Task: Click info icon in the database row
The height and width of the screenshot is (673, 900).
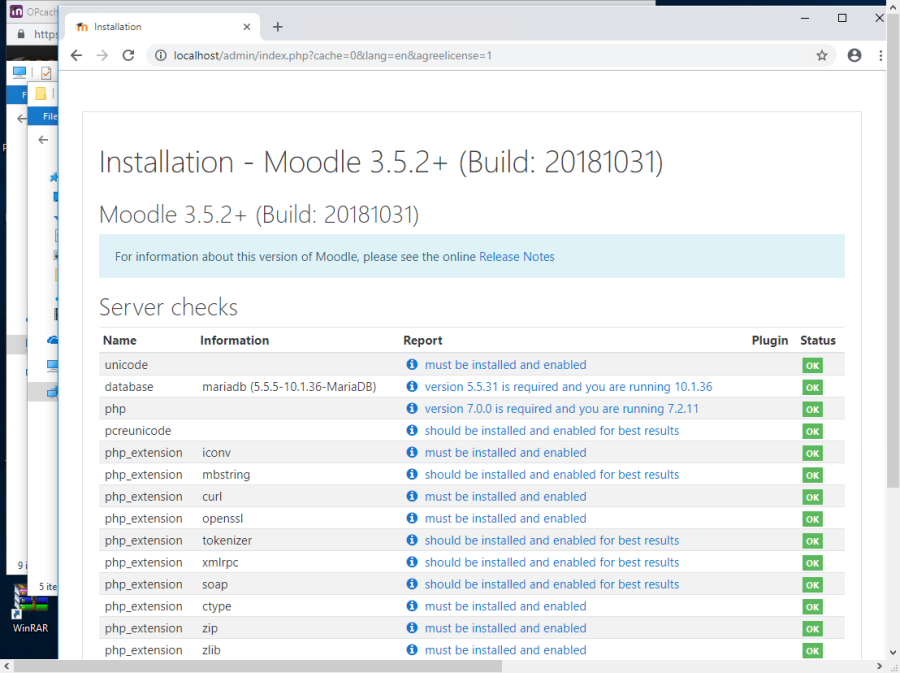Action: pyautogui.click(x=412, y=387)
